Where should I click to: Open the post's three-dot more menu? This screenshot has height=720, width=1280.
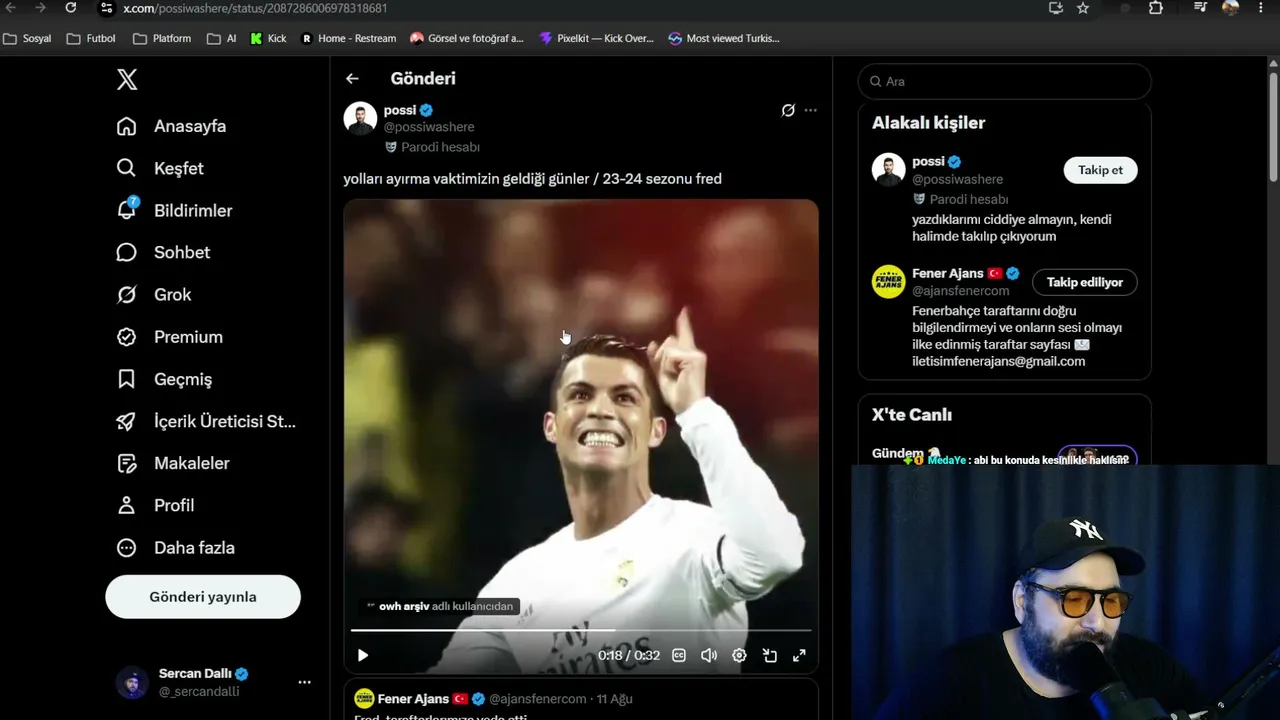[811, 110]
